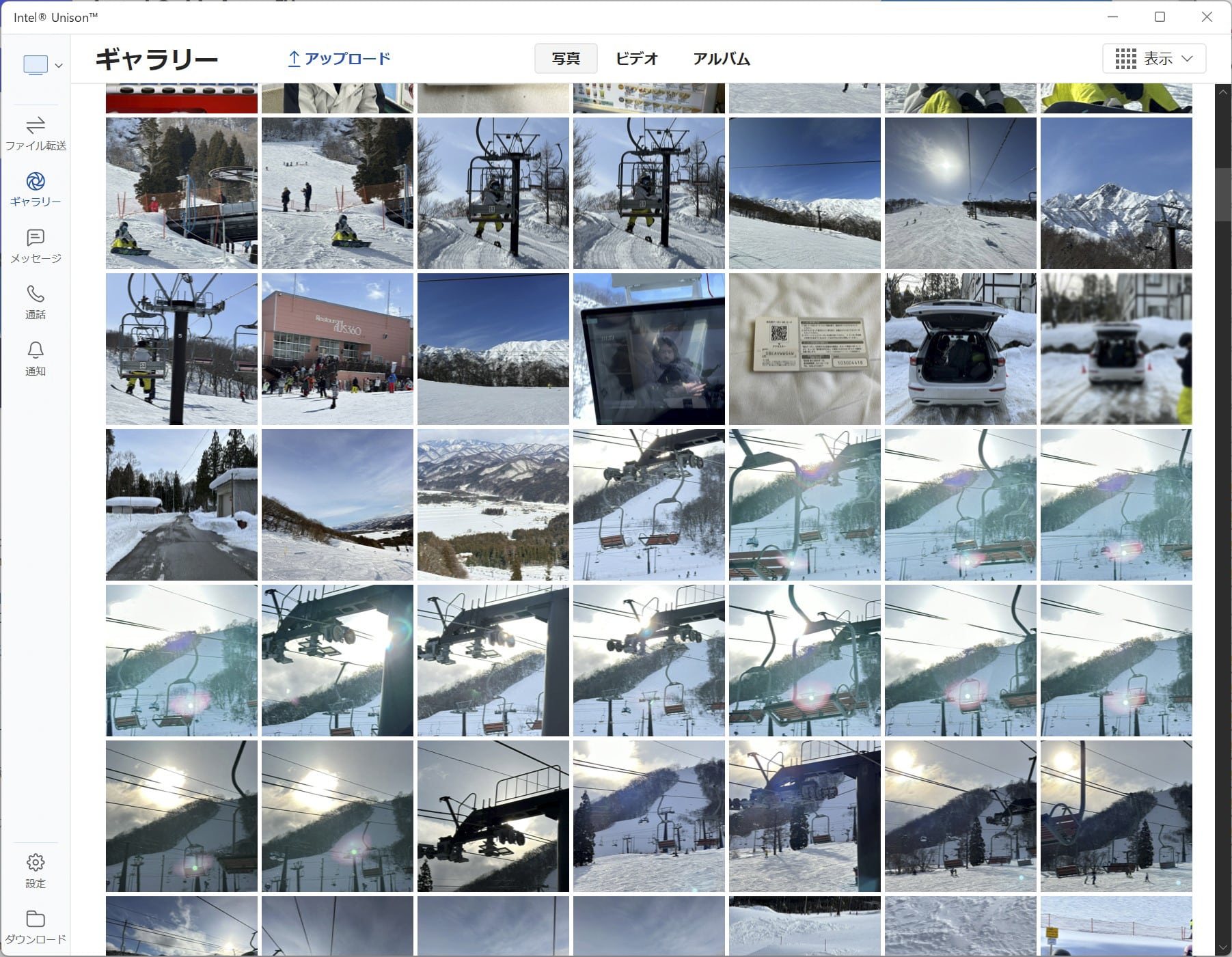Open the QR code card photo
This screenshot has width=1232, height=957.
[805, 349]
